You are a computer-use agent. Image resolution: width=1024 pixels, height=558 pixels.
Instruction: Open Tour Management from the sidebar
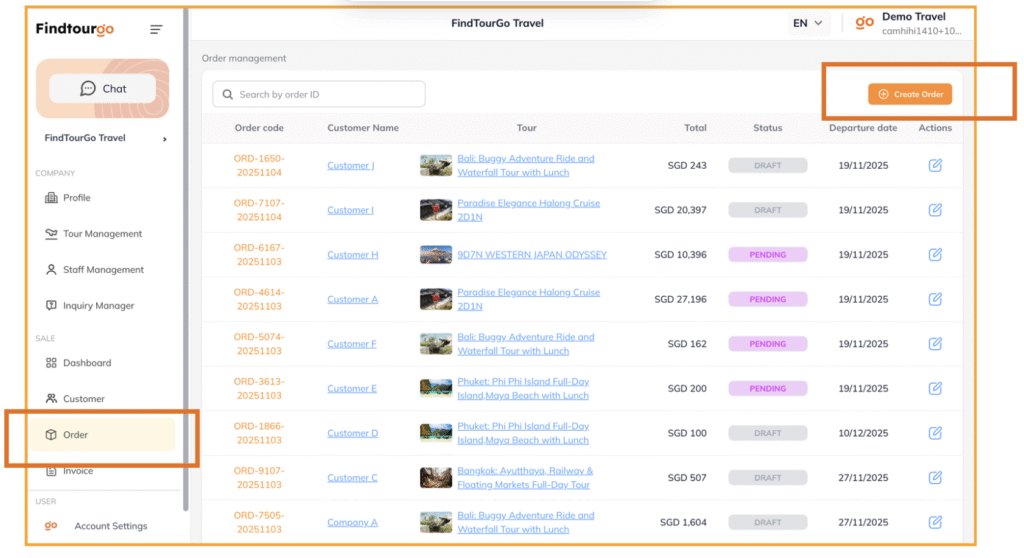tap(102, 234)
